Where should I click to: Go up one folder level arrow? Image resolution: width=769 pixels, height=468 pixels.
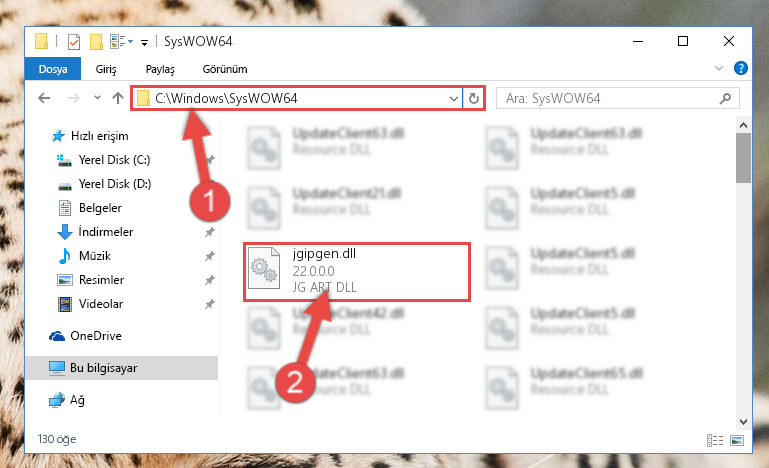point(118,98)
